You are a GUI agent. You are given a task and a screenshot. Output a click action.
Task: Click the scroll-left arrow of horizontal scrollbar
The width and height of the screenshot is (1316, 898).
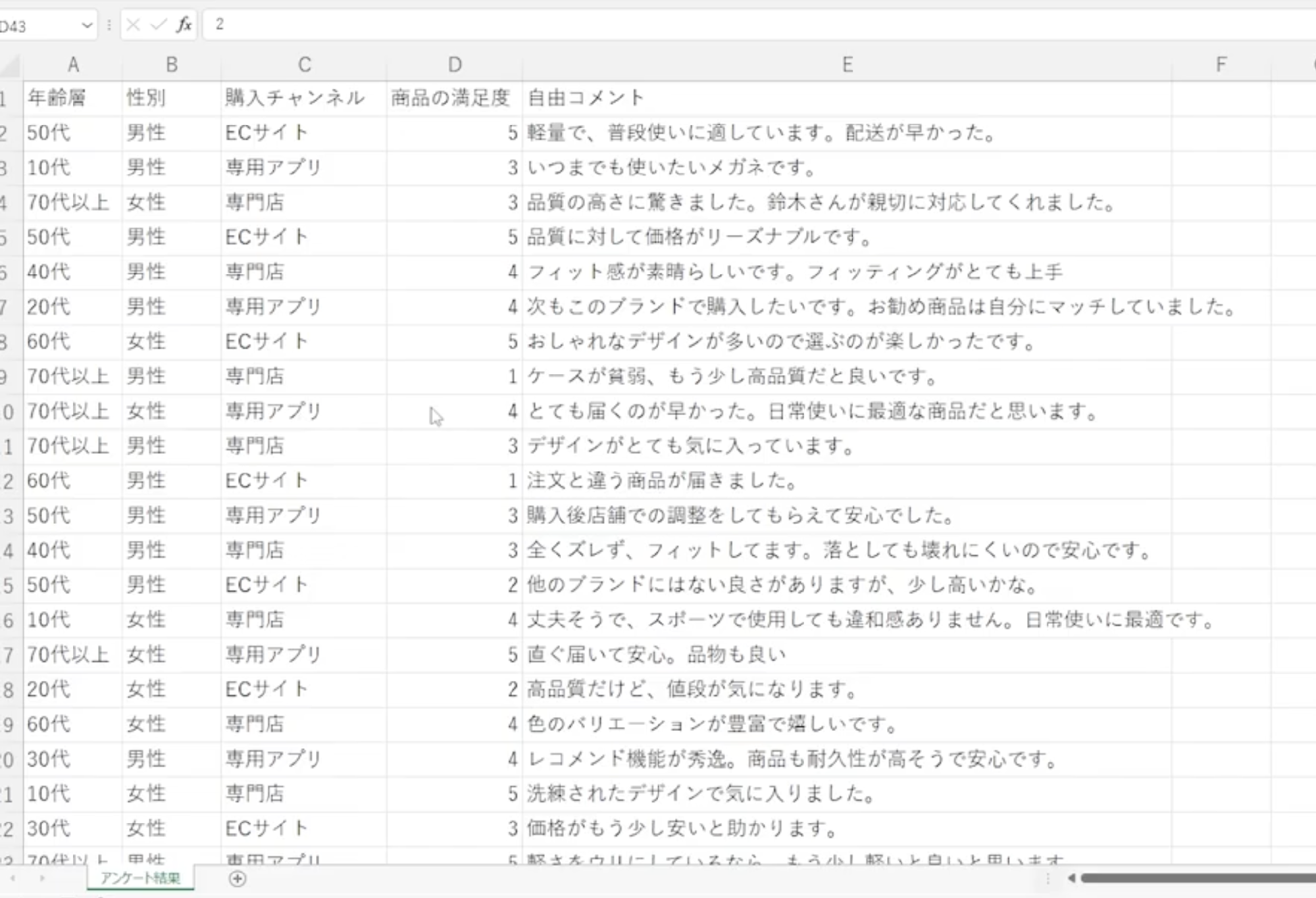point(1071,878)
